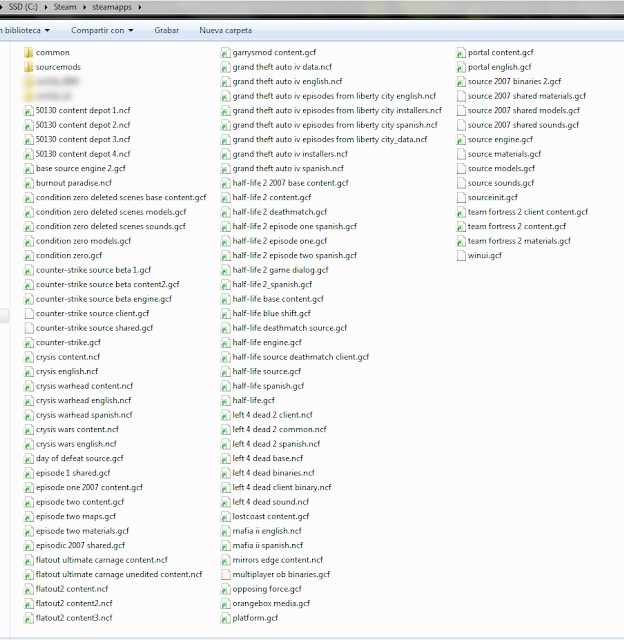Select the file "opposing force.gcf"
Image resolution: width=624 pixels, height=640 pixels.
click(267, 589)
